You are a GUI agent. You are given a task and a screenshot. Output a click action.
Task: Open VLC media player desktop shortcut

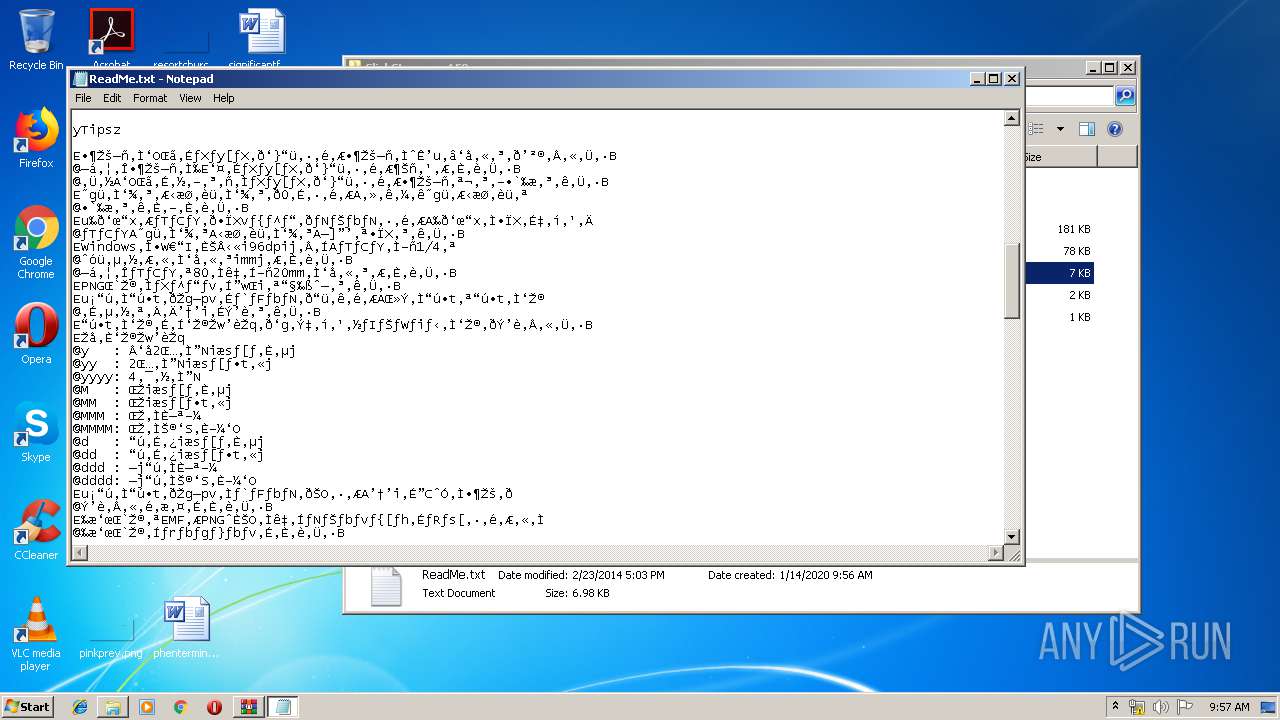click(36, 634)
